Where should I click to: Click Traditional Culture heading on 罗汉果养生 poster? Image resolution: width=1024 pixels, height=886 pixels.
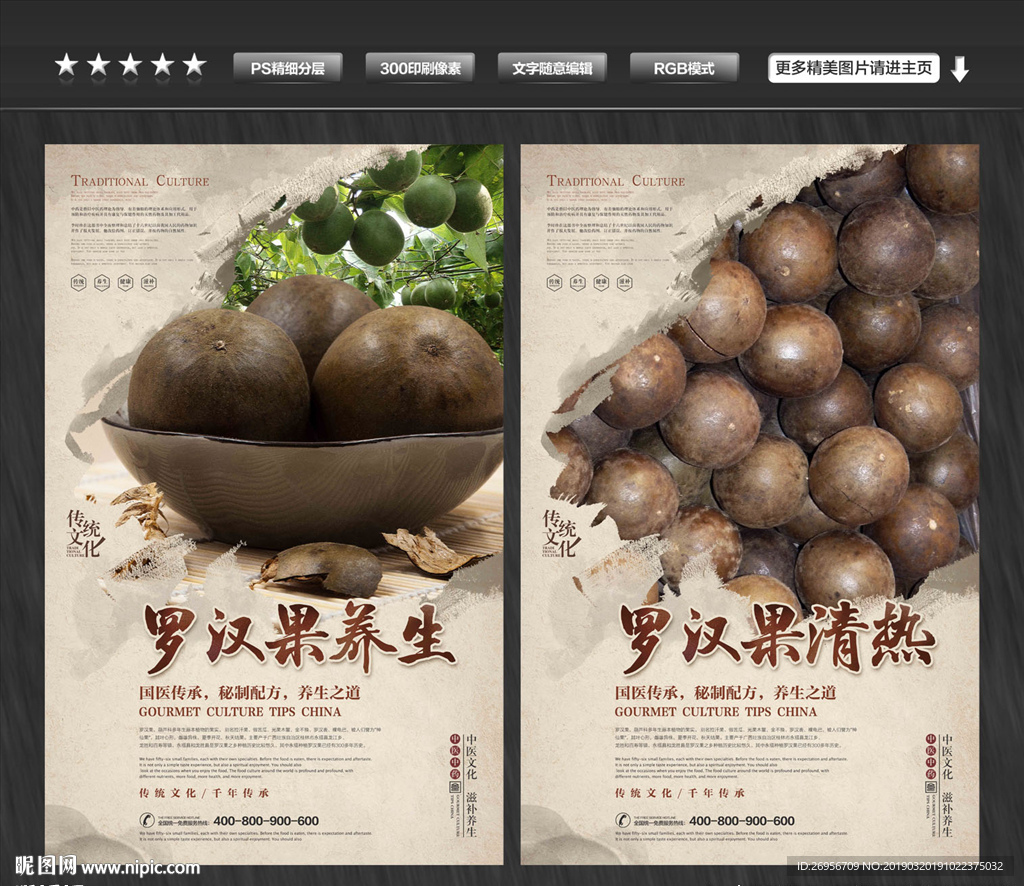pos(140,181)
